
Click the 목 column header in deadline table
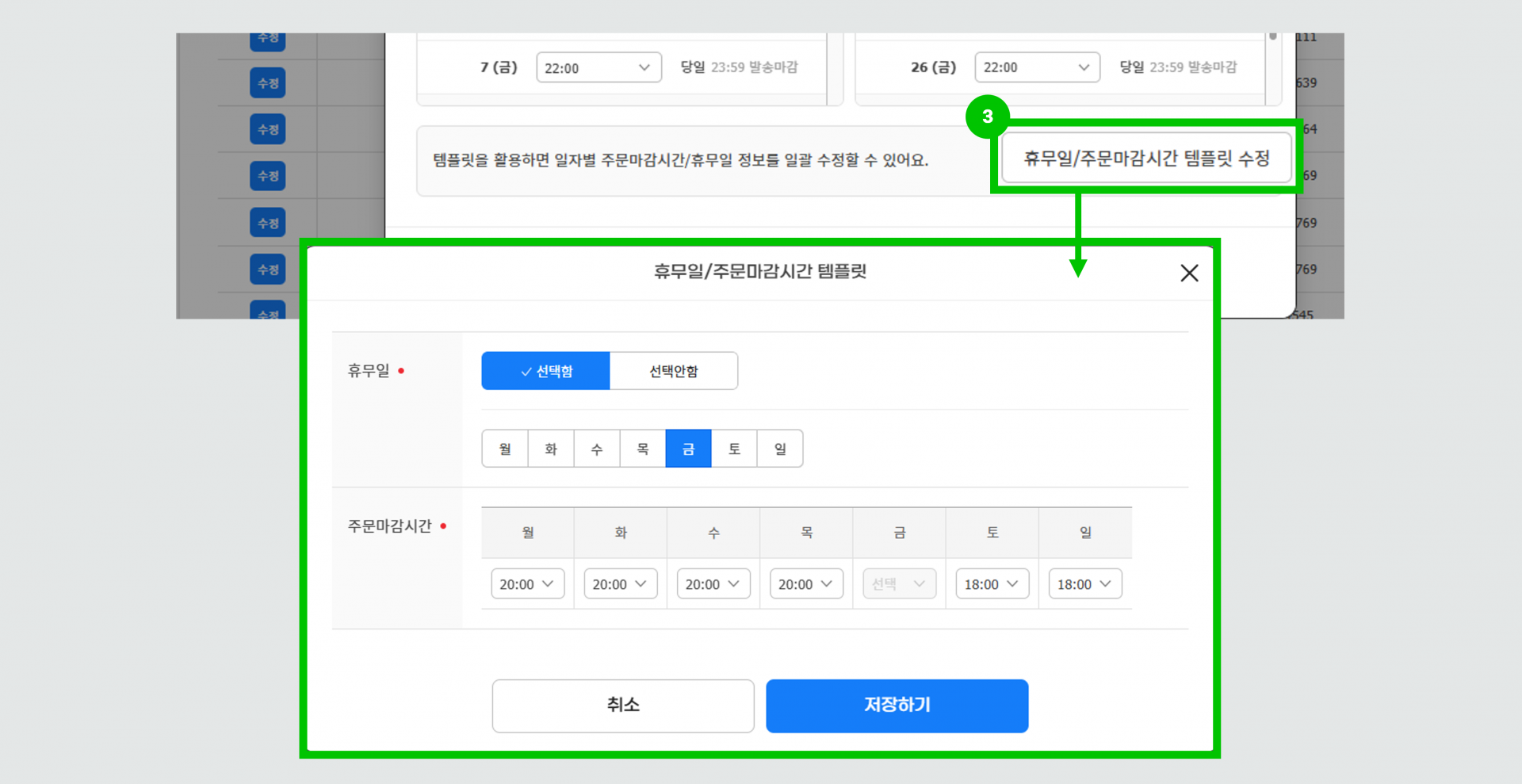click(806, 533)
